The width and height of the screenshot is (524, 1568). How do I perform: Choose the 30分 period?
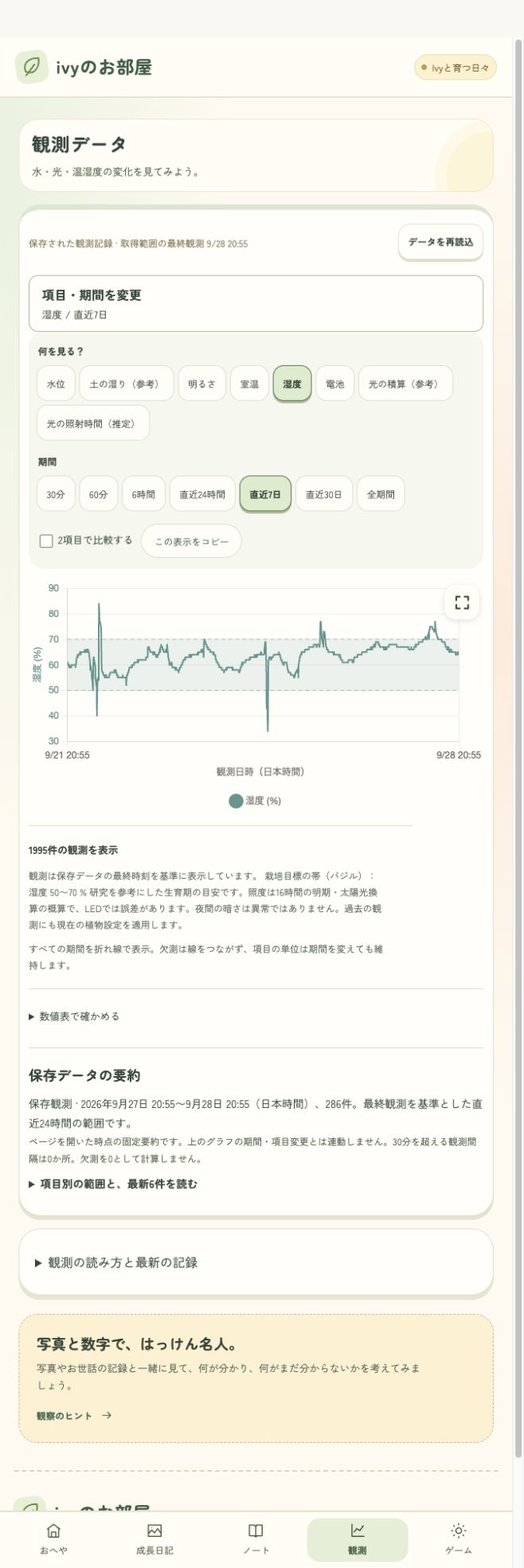(x=56, y=494)
